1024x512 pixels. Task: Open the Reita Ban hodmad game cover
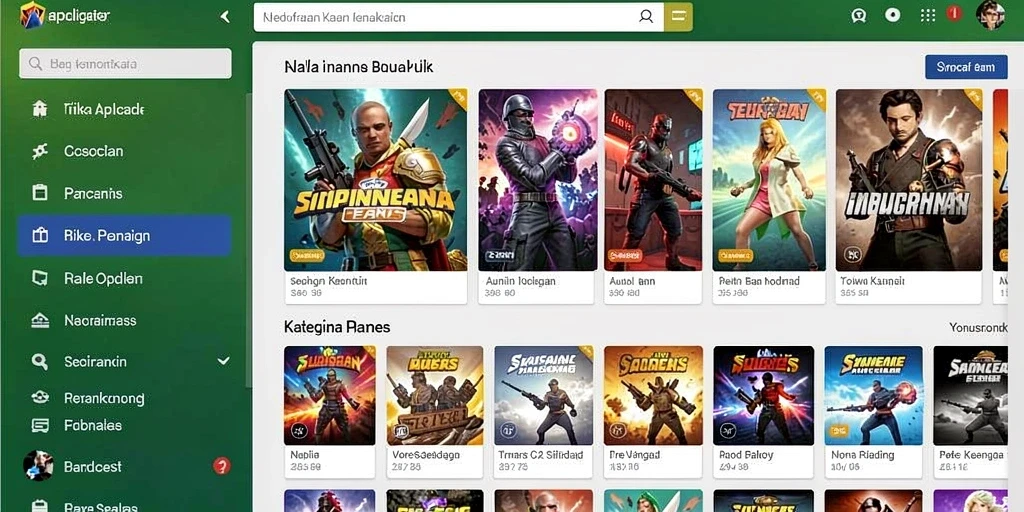[x=769, y=180]
